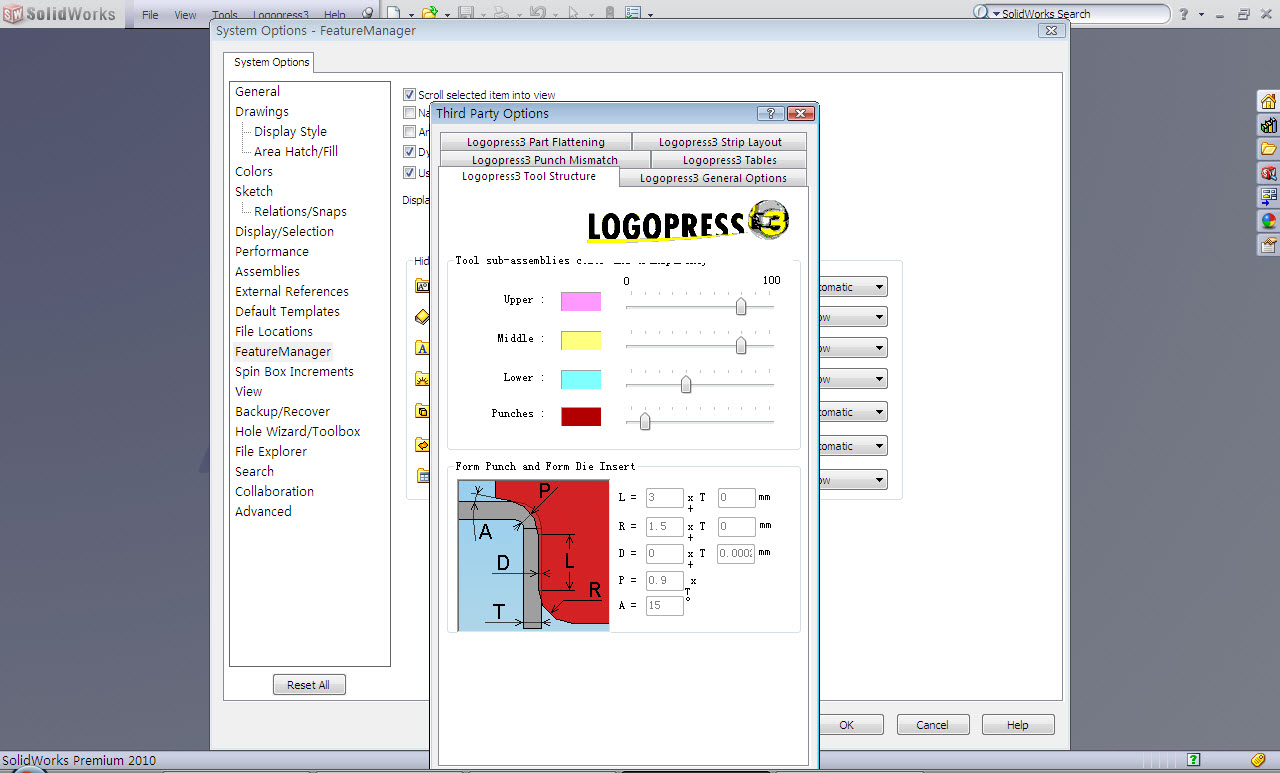The image size is (1280, 773).
Task: Toggle the checkbox labeled starting with 'An'
Action: pyautogui.click(x=409, y=132)
